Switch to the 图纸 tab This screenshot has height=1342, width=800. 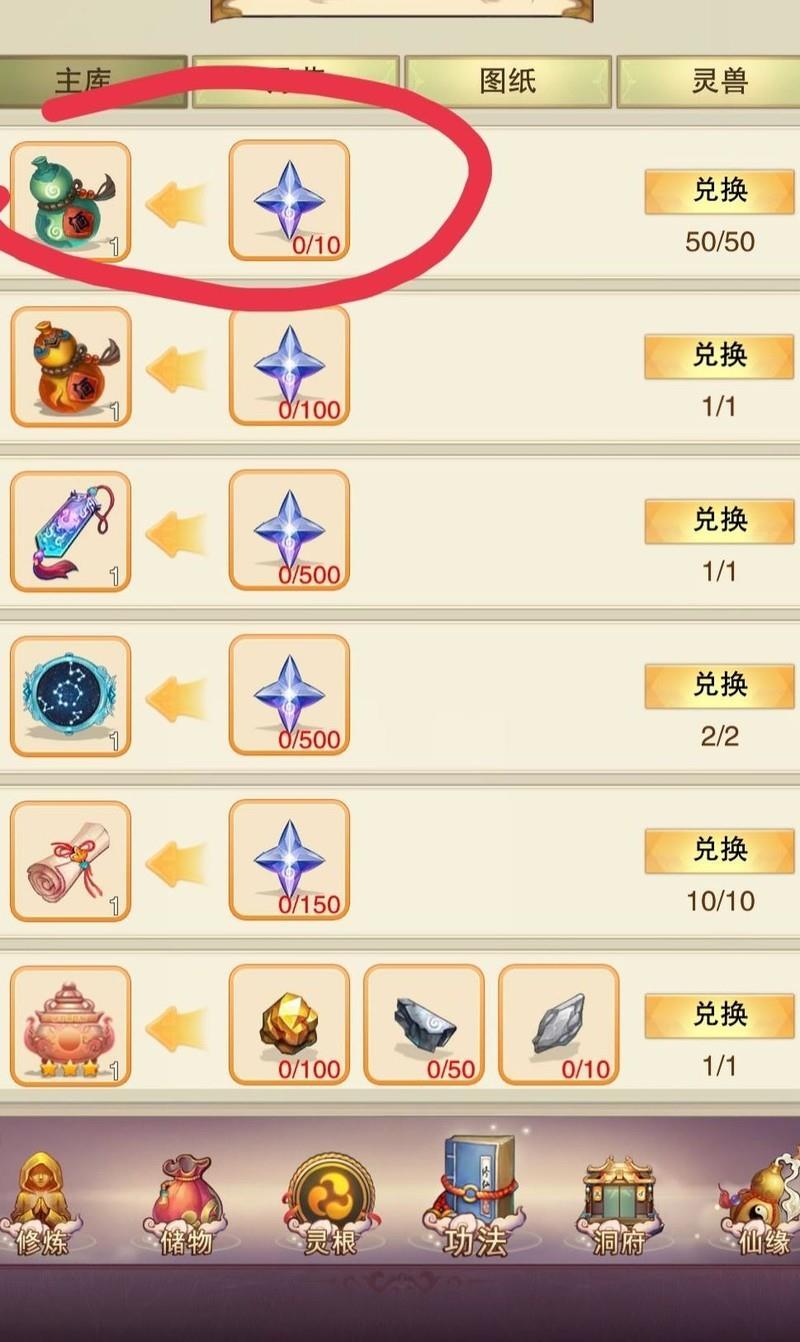click(x=508, y=82)
